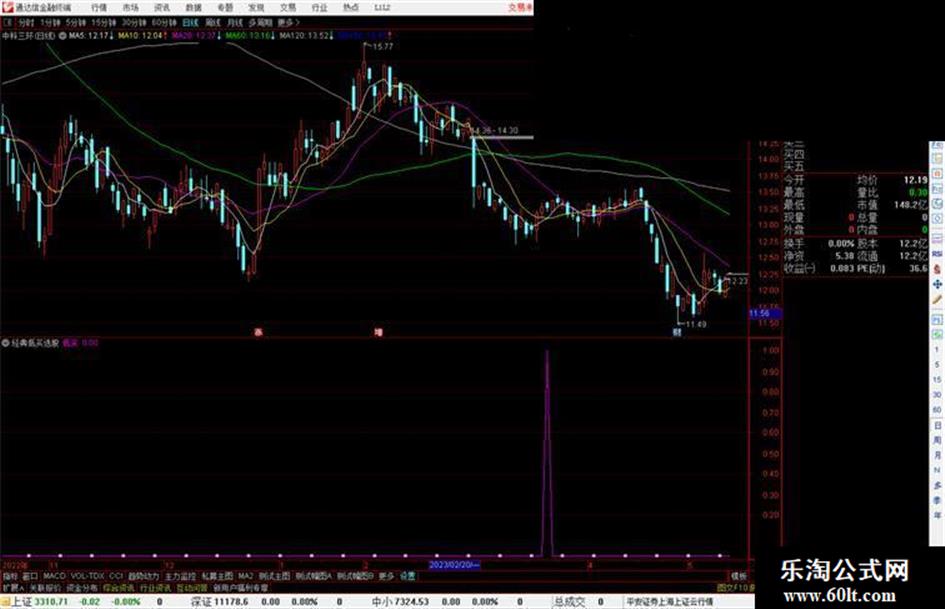Open the 关联报价 tab
945x609 pixels.
click(x=45, y=587)
